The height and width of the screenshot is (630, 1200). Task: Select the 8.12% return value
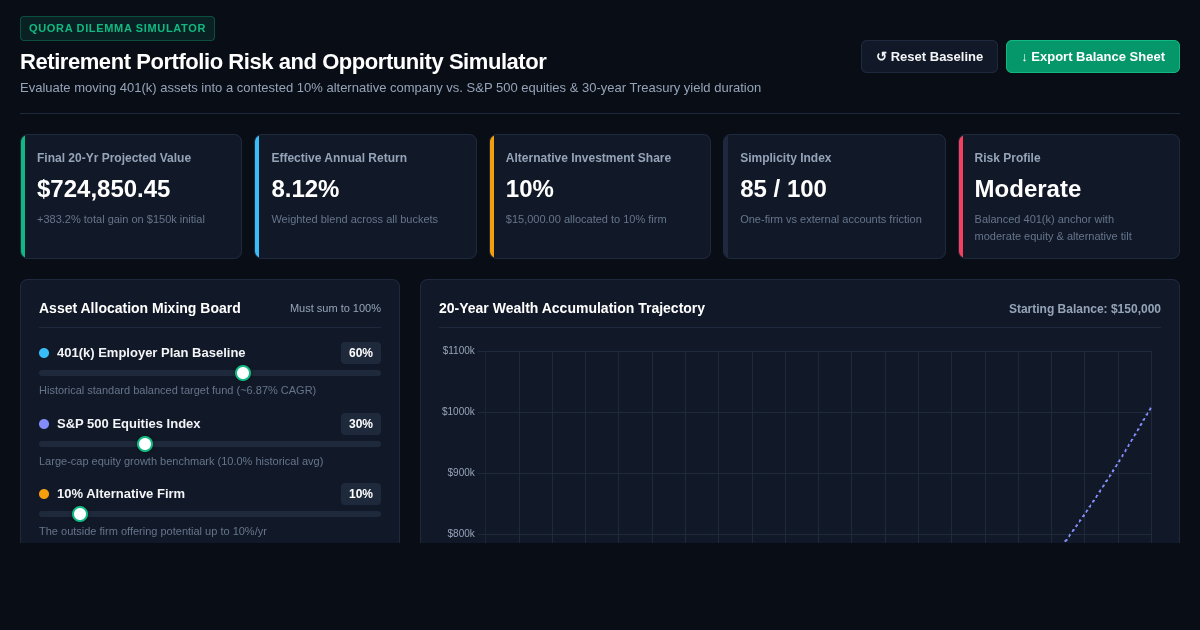(x=305, y=189)
